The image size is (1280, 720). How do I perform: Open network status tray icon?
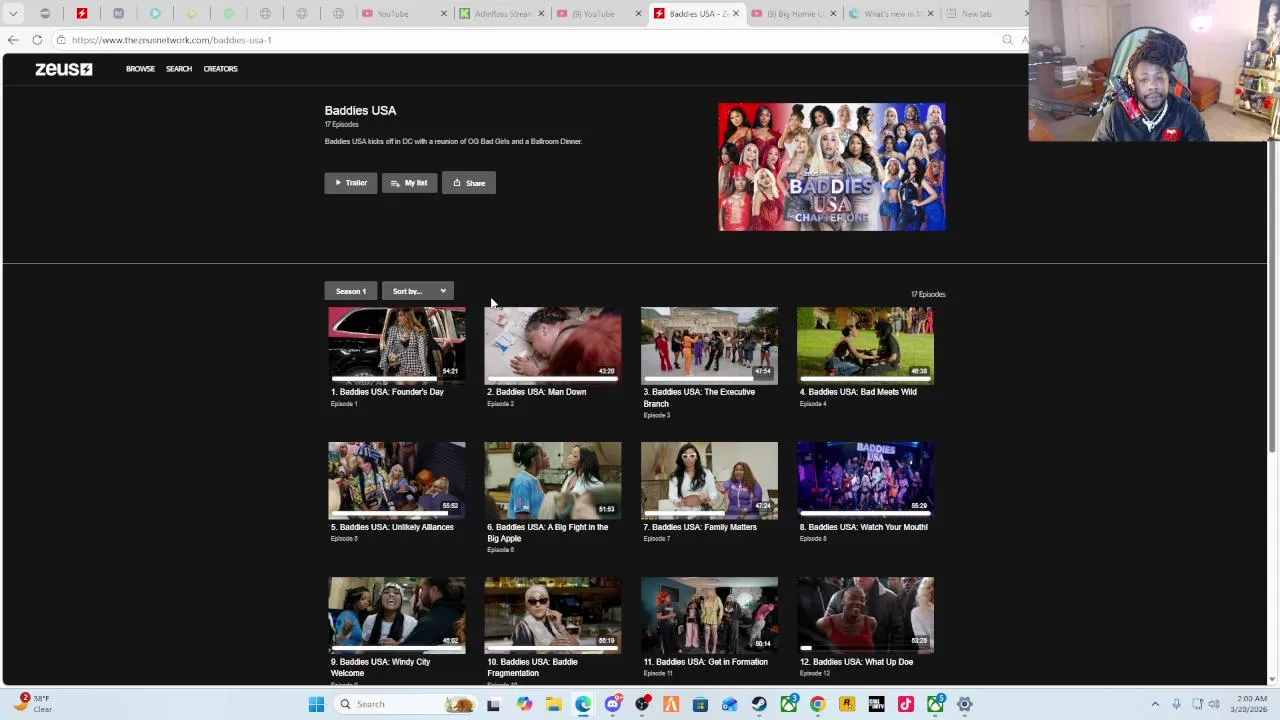click(x=1197, y=704)
